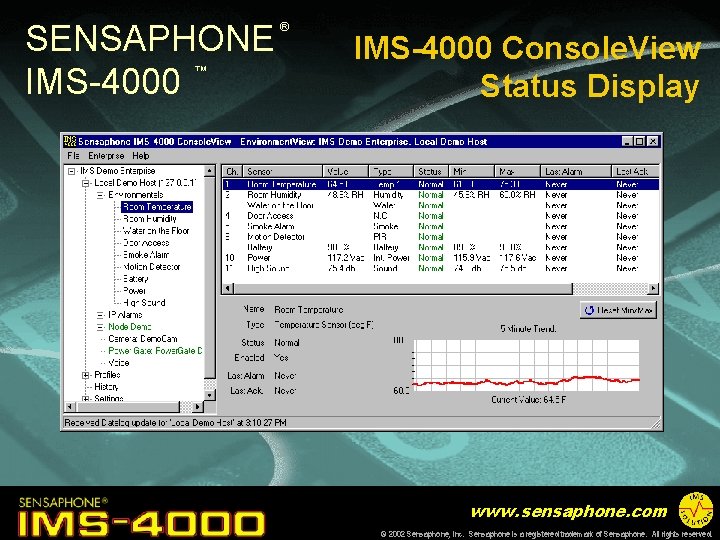Click sensor table left scroll arrow
This screenshot has height=540, width=720.
228,288
